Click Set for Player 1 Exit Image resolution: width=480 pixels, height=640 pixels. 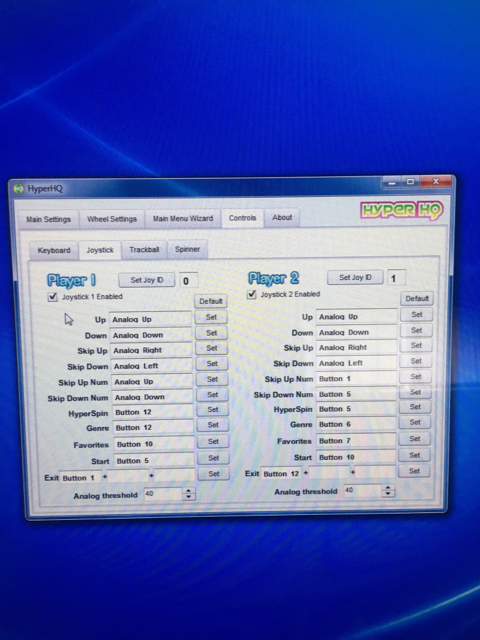point(214,474)
